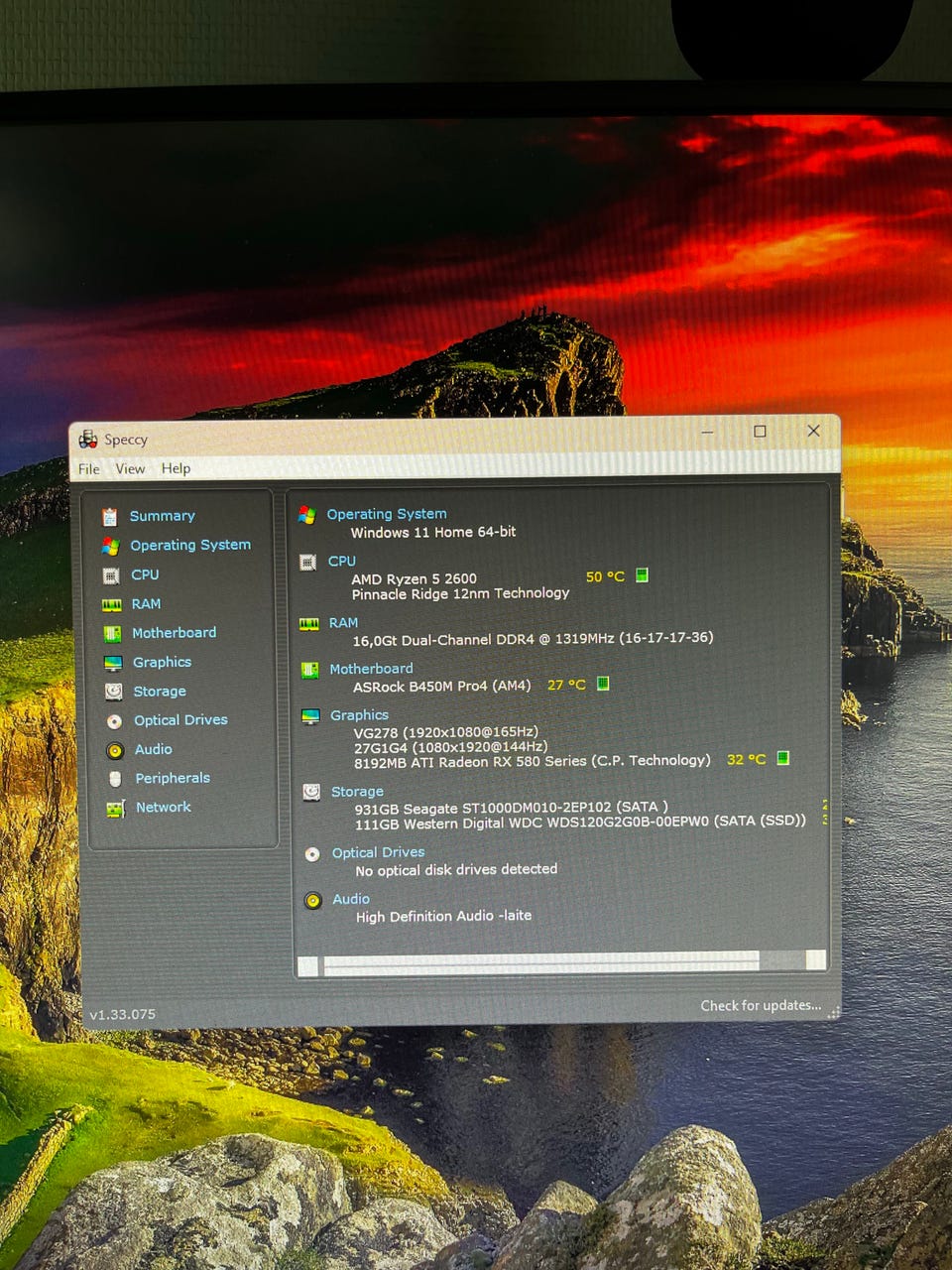This screenshot has height=1270, width=952.
Task: Click the graphics temperature 32 °C value
Action: [746, 759]
